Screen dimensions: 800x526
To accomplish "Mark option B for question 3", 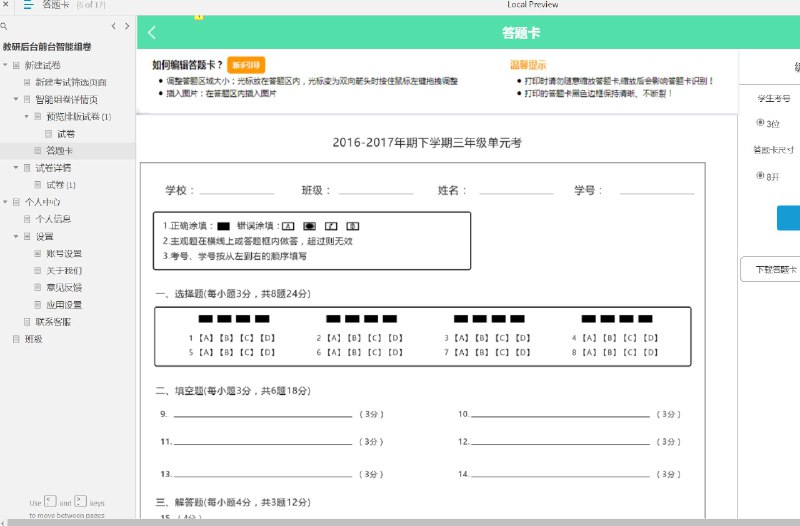I will [x=482, y=338].
